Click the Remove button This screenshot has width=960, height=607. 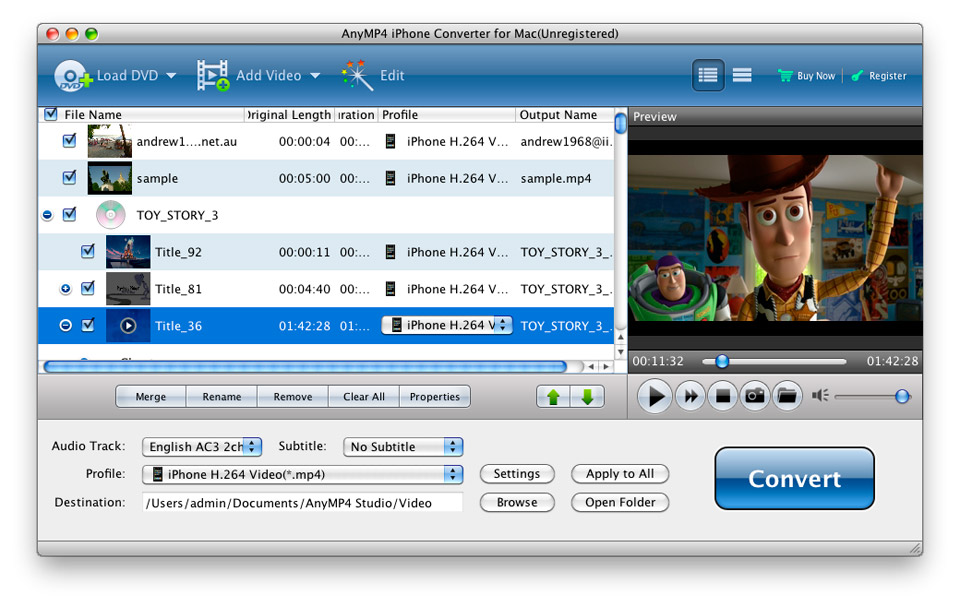(293, 397)
